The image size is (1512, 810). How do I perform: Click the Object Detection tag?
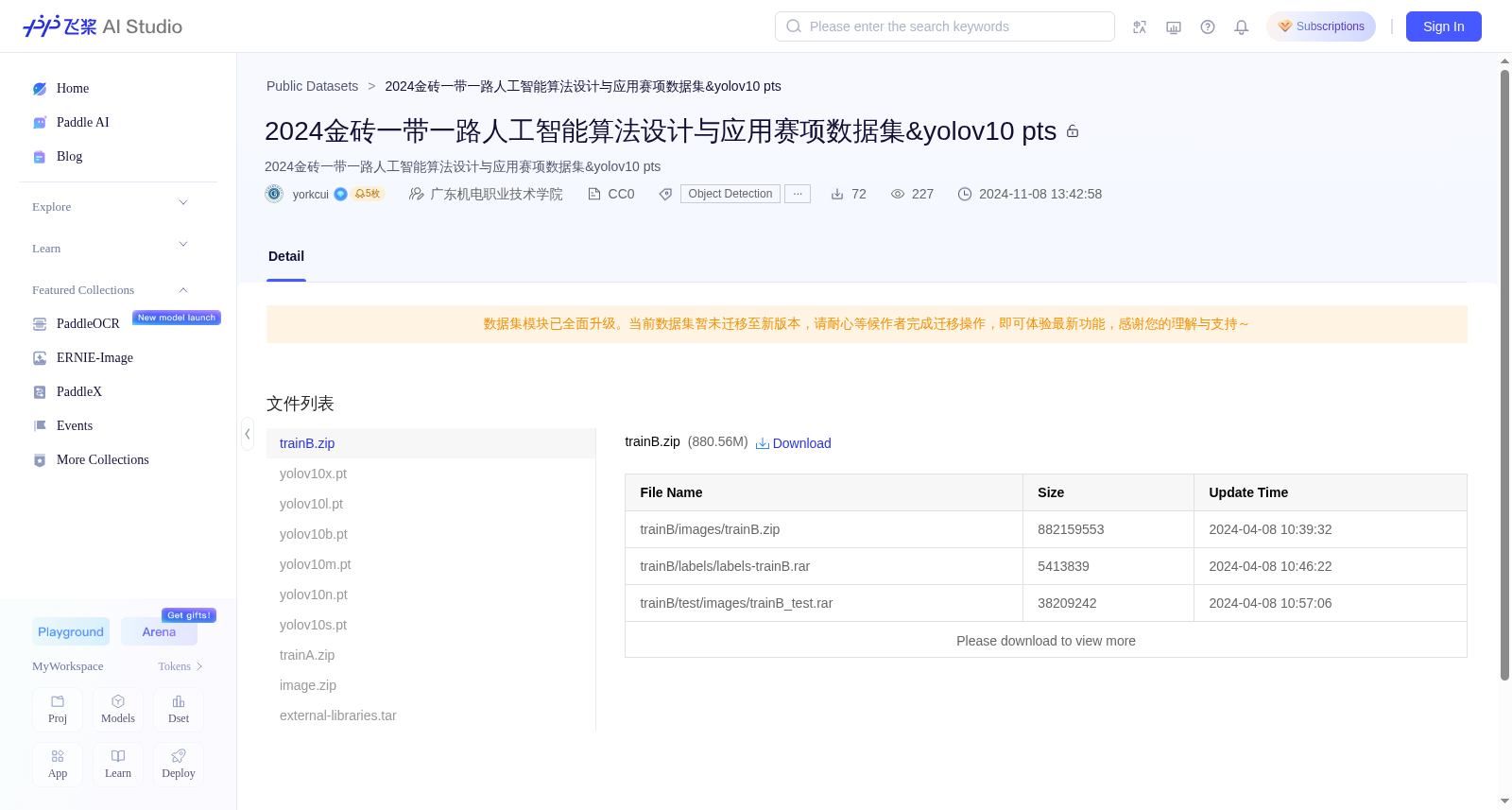pyautogui.click(x=730, y=194)
